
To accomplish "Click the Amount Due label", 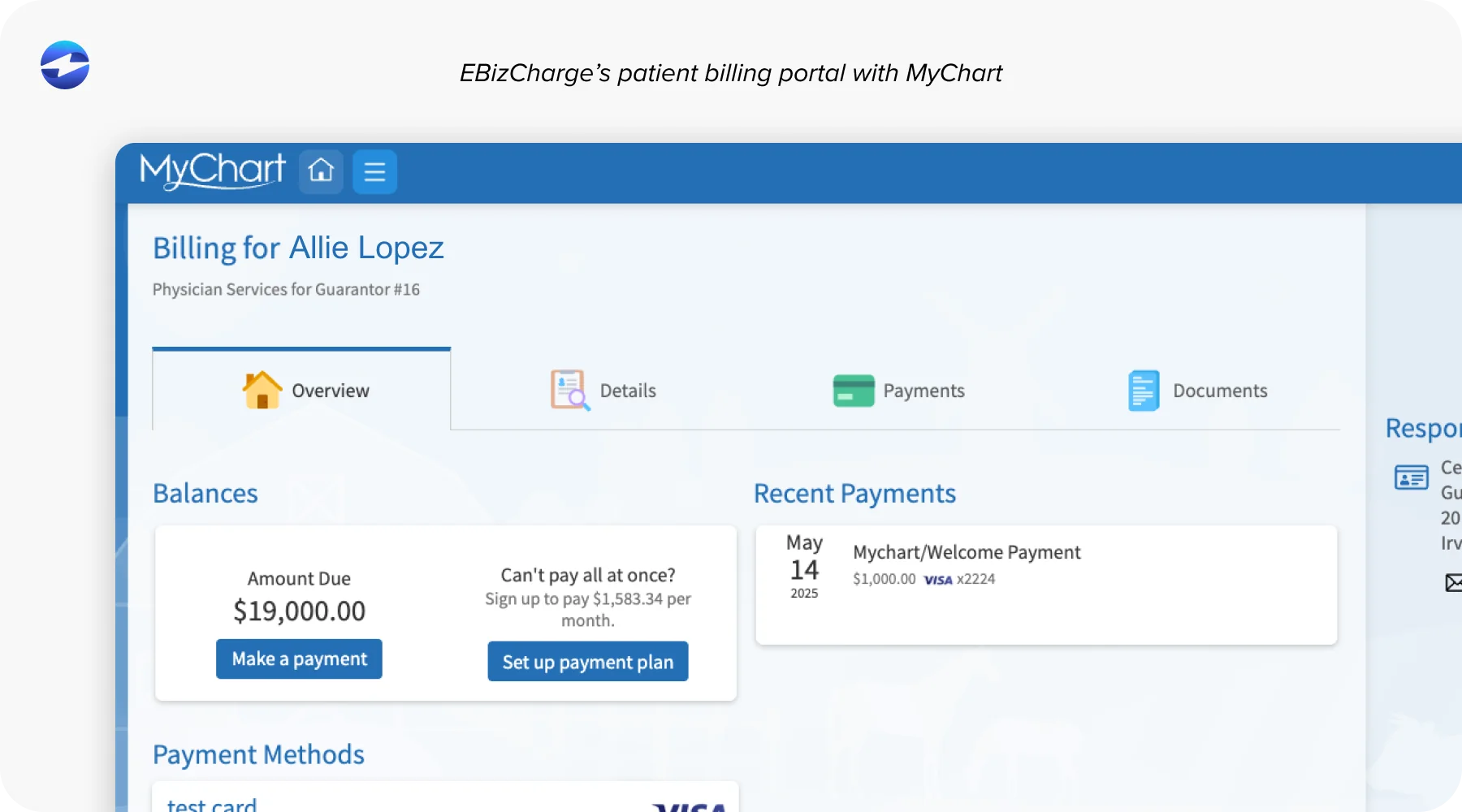I will tap(299, 578).
